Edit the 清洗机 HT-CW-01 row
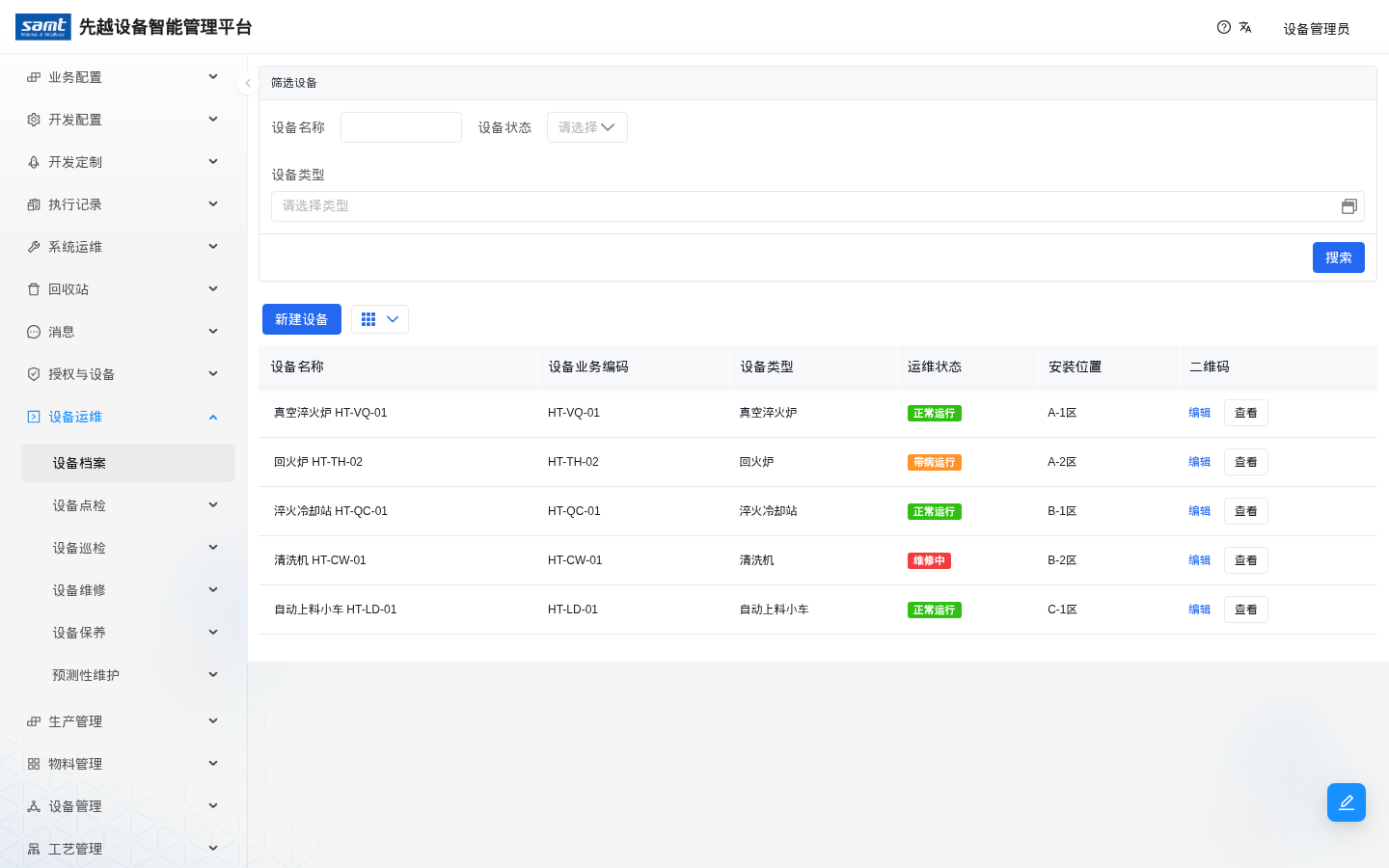1389x868 pixels. tap(1199, 560)
